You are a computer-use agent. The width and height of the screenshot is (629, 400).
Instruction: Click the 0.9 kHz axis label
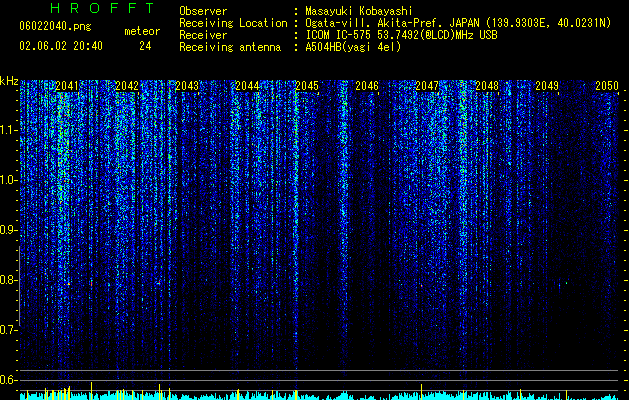(9, 230)
